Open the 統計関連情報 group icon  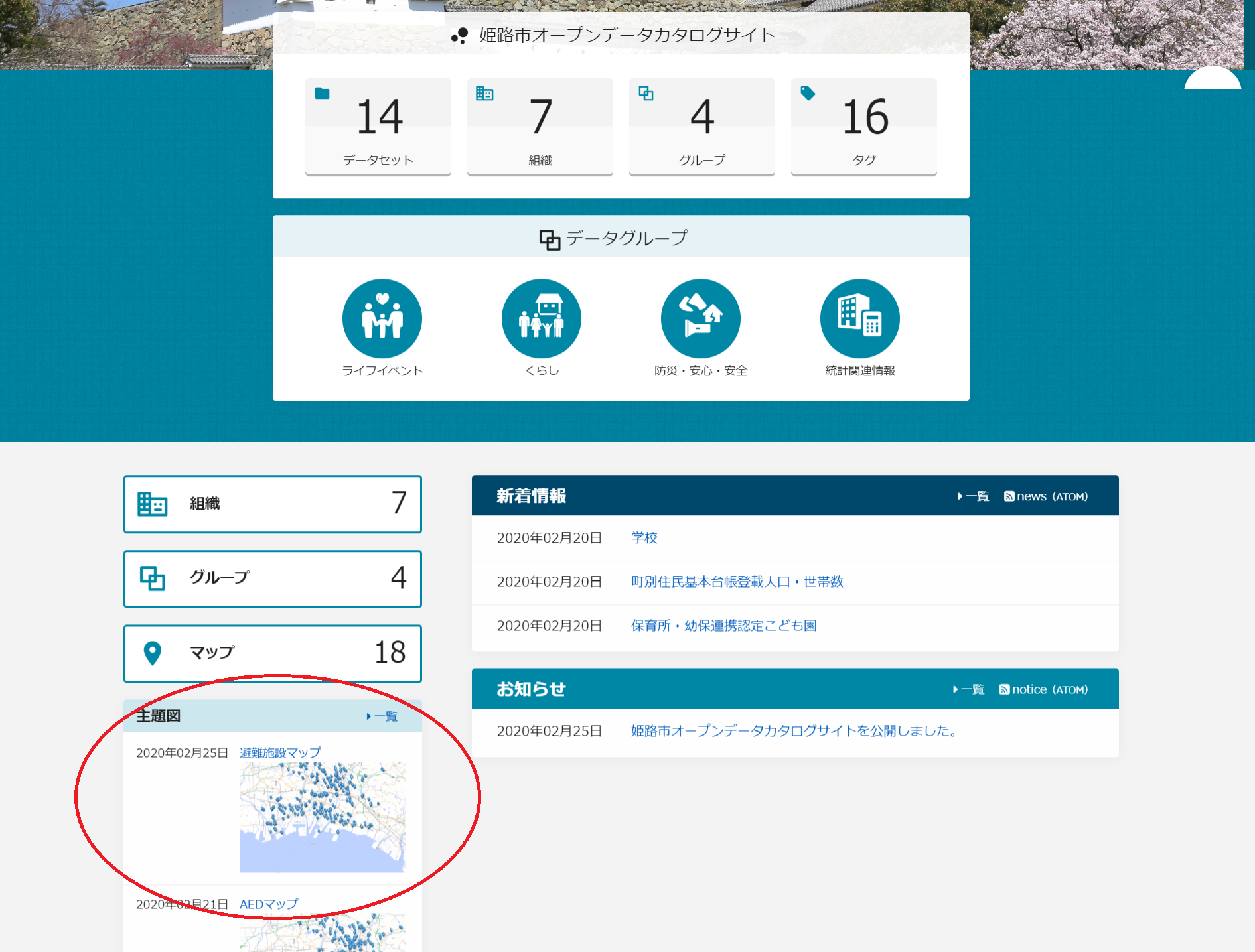click(859, 318)
